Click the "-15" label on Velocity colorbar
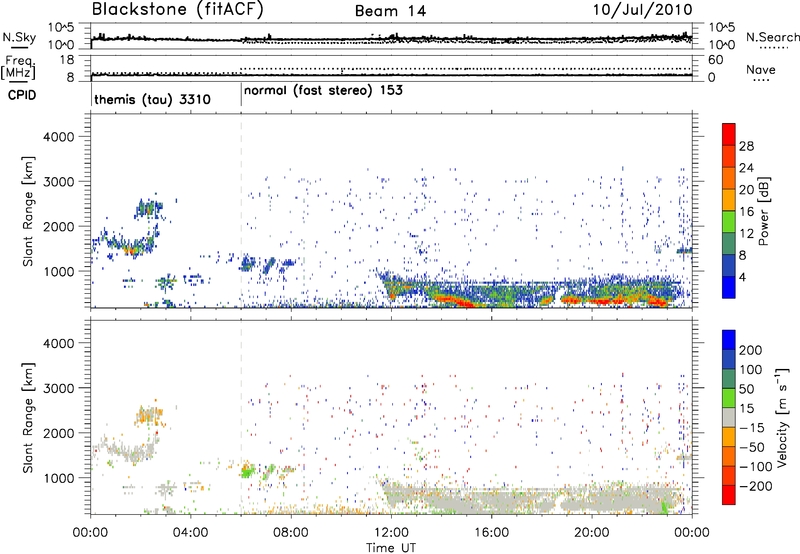This screenshot has height=554, width=800. tap(752, 428)
